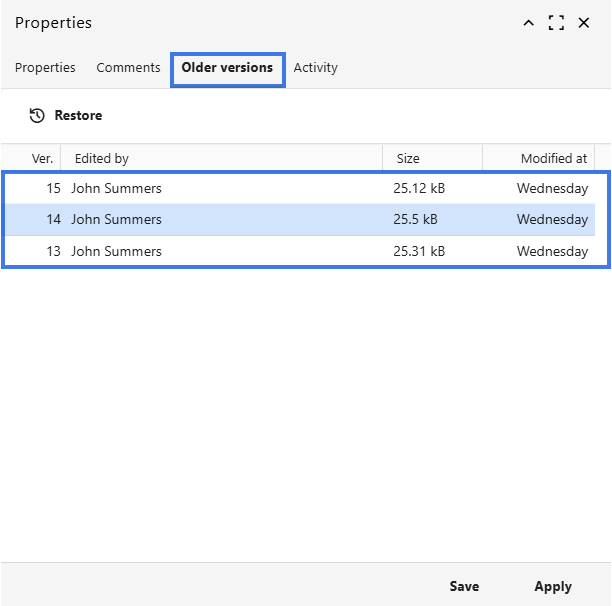Collapse the Properties panel with chevron

(x=528, y=23)
